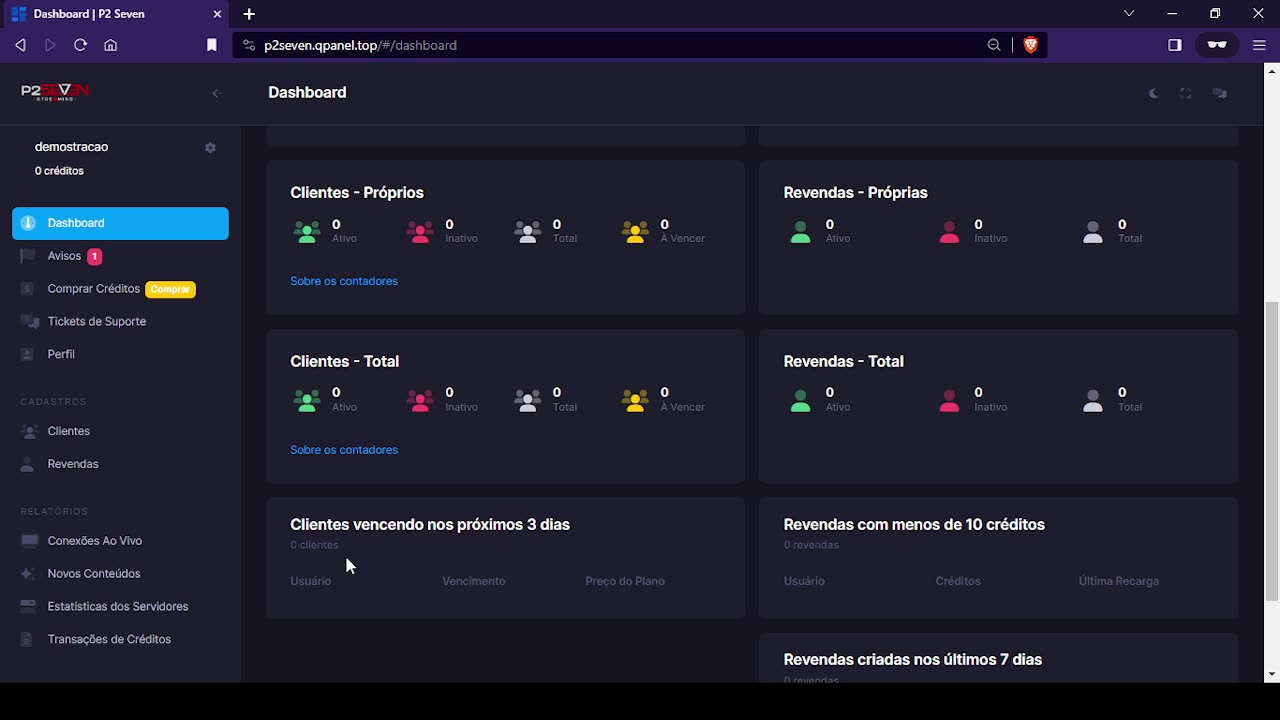Open Comprar Créditos in the sidebar
Screen dimensions: 1280x720
pos(94,289)
